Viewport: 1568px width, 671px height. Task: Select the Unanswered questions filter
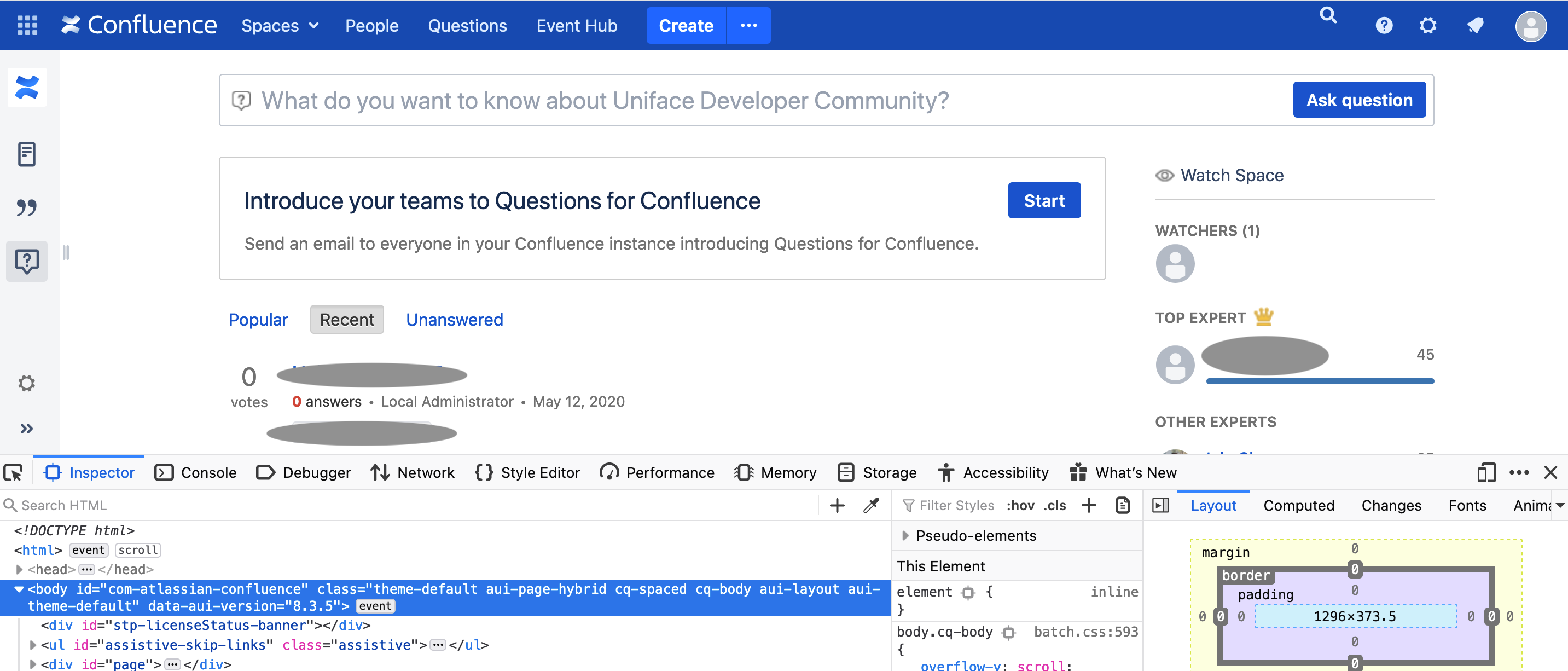coord(455,320)
